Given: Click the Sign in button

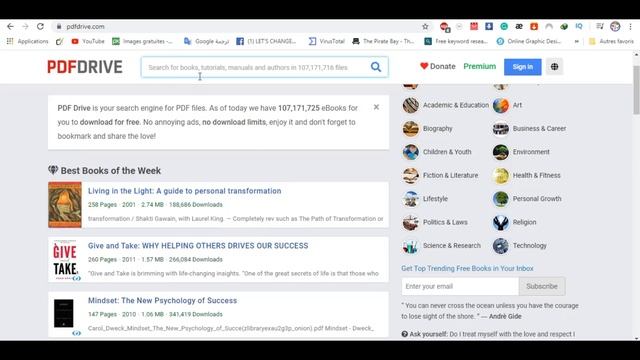Looking at the screenshot, I should (522, 67).
